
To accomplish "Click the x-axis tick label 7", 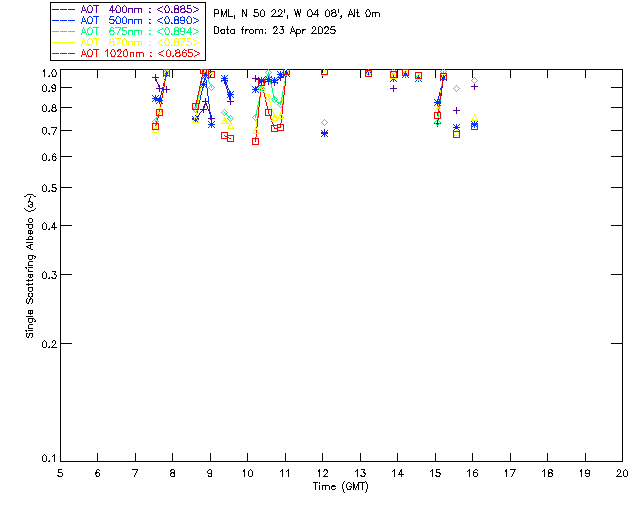I will [x=135, y=473].
